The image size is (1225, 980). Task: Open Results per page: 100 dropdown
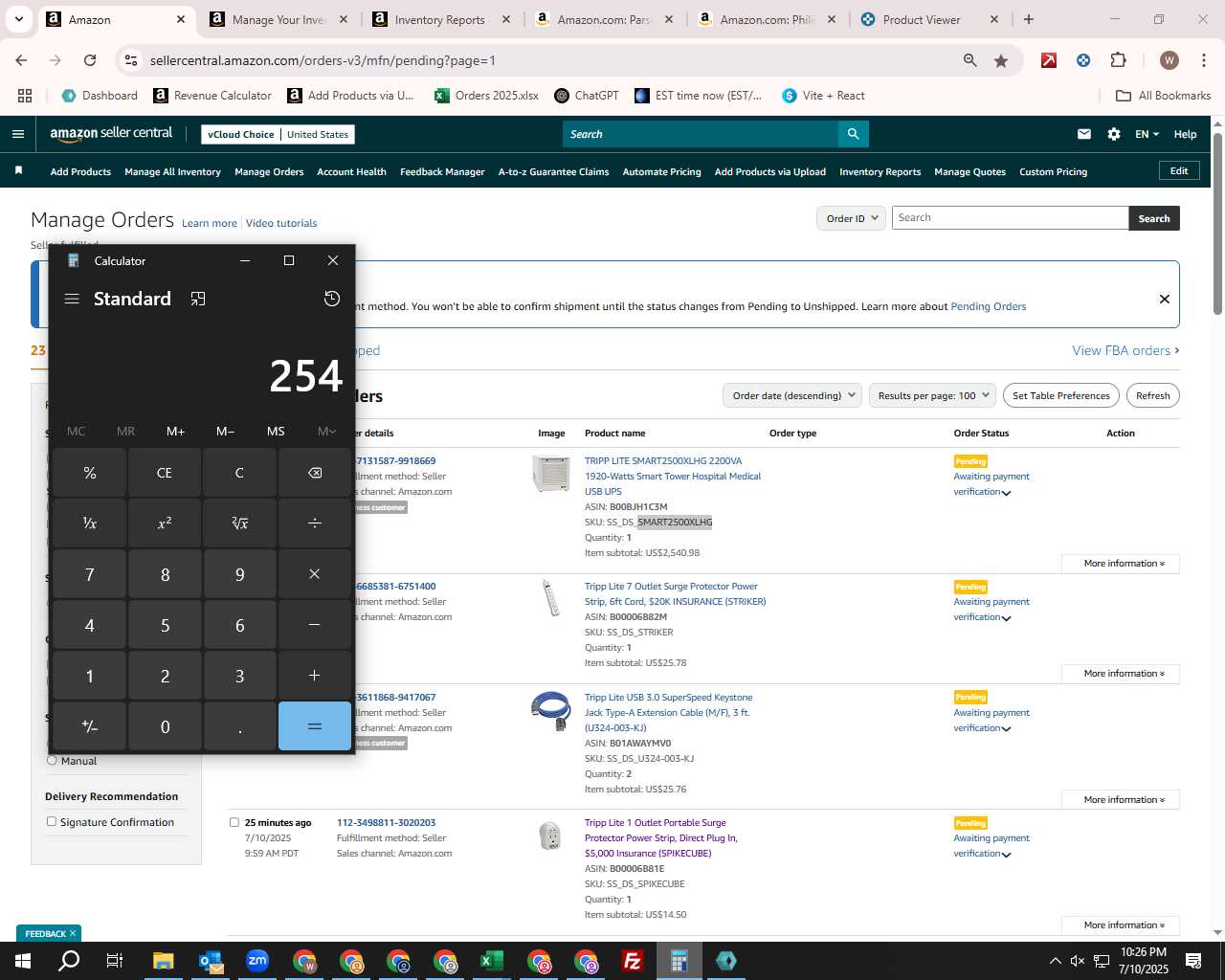(933, 395)
